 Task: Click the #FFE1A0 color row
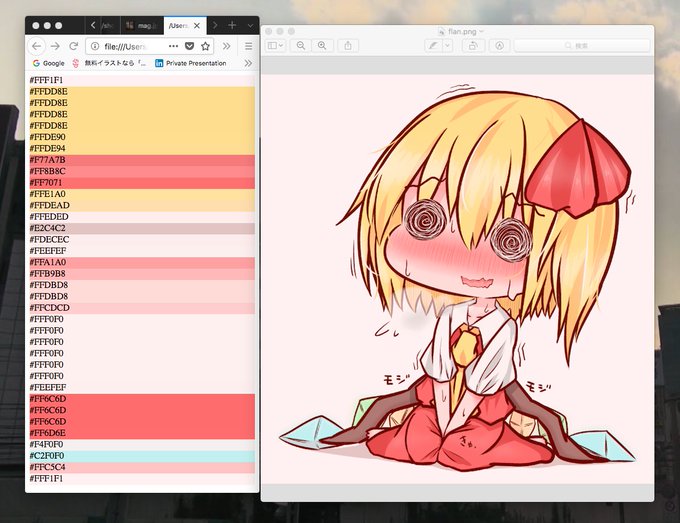coord(142,194)
